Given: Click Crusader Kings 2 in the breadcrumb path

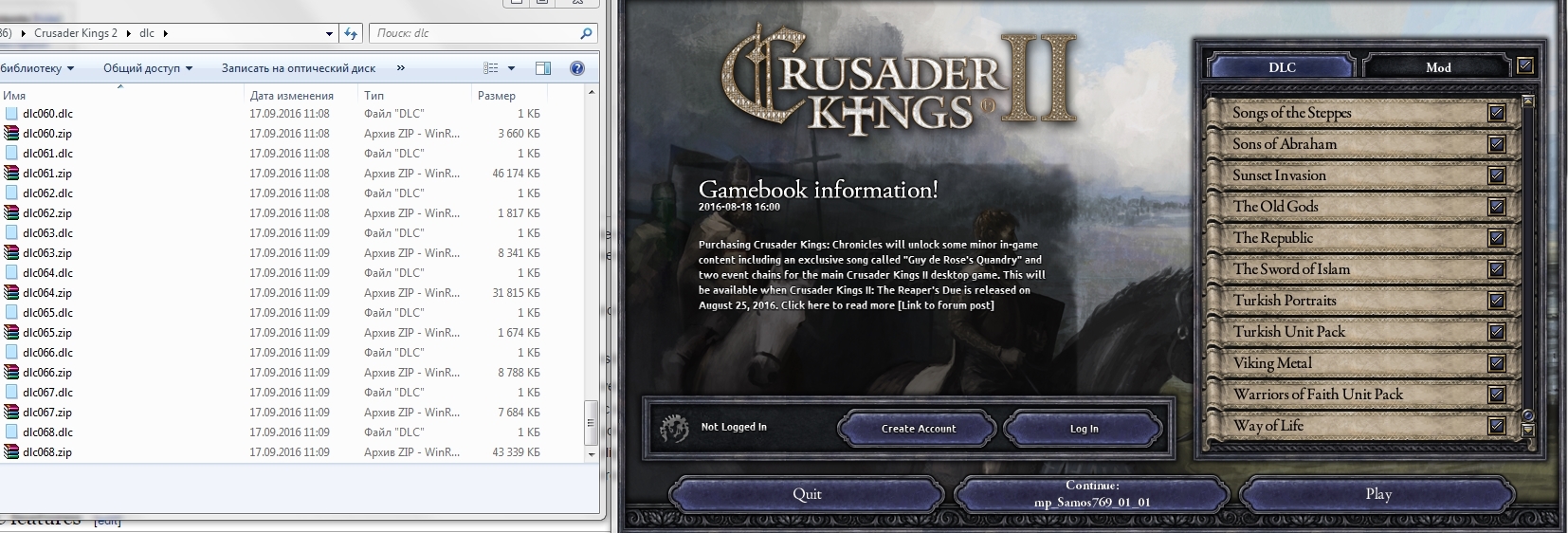Looking at the screenshot, I should point(76,33).
